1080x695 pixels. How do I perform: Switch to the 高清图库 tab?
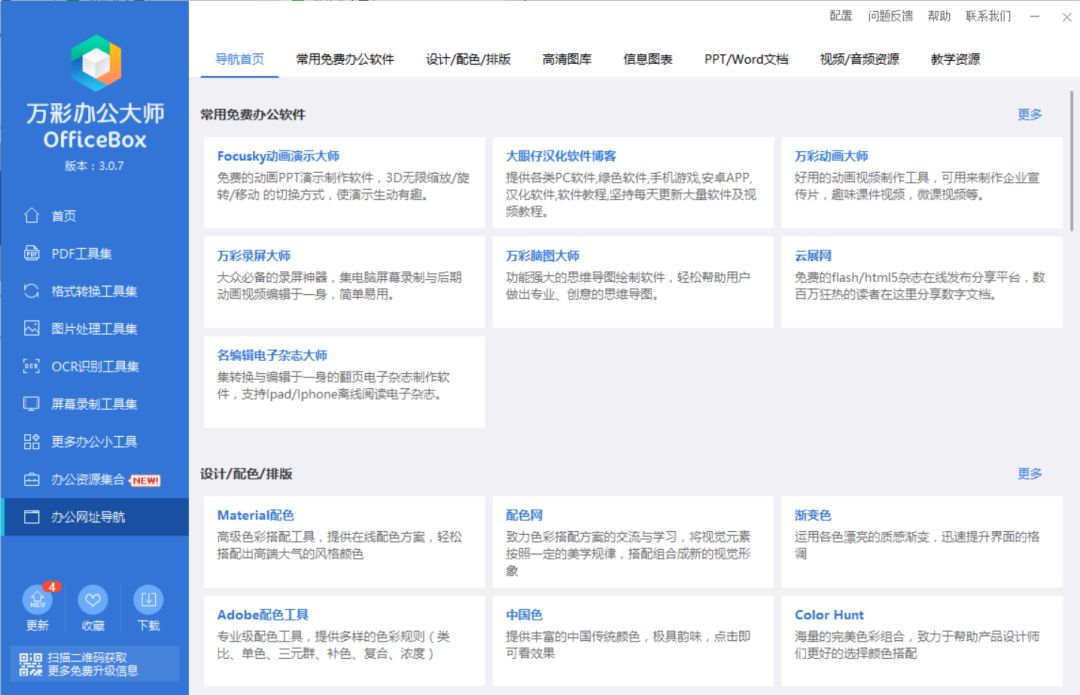tap(565, 60)
